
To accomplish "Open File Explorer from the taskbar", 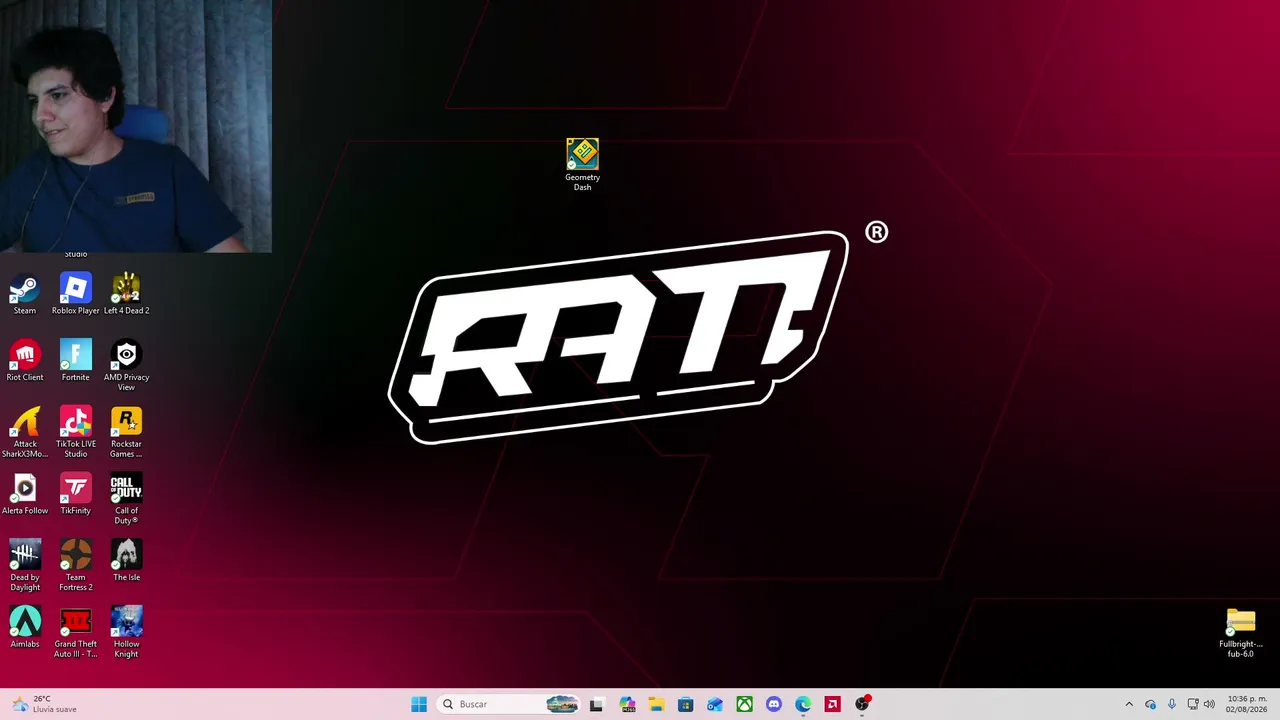I will (x=656, y=704).
